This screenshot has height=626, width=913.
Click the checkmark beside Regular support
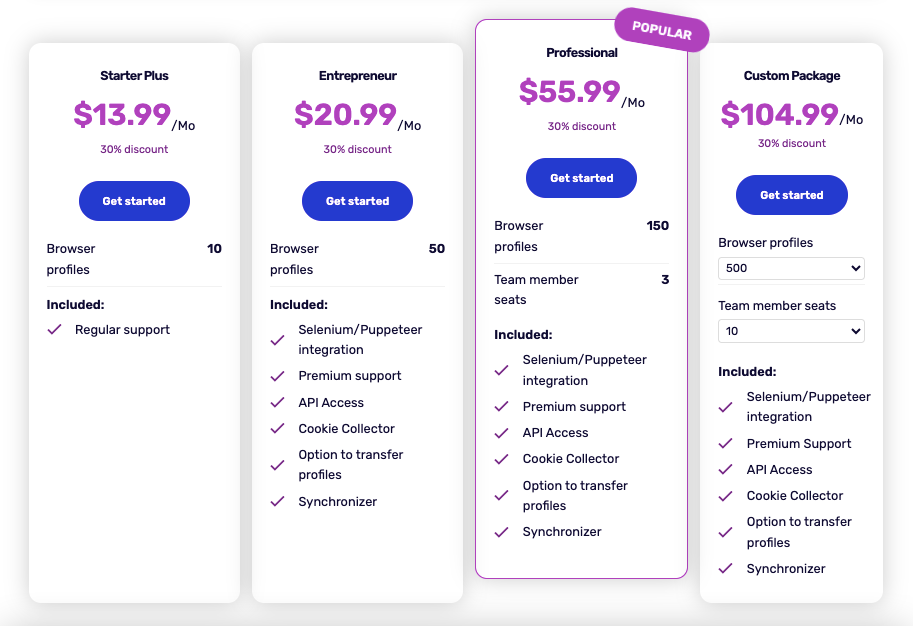point(55,329)
